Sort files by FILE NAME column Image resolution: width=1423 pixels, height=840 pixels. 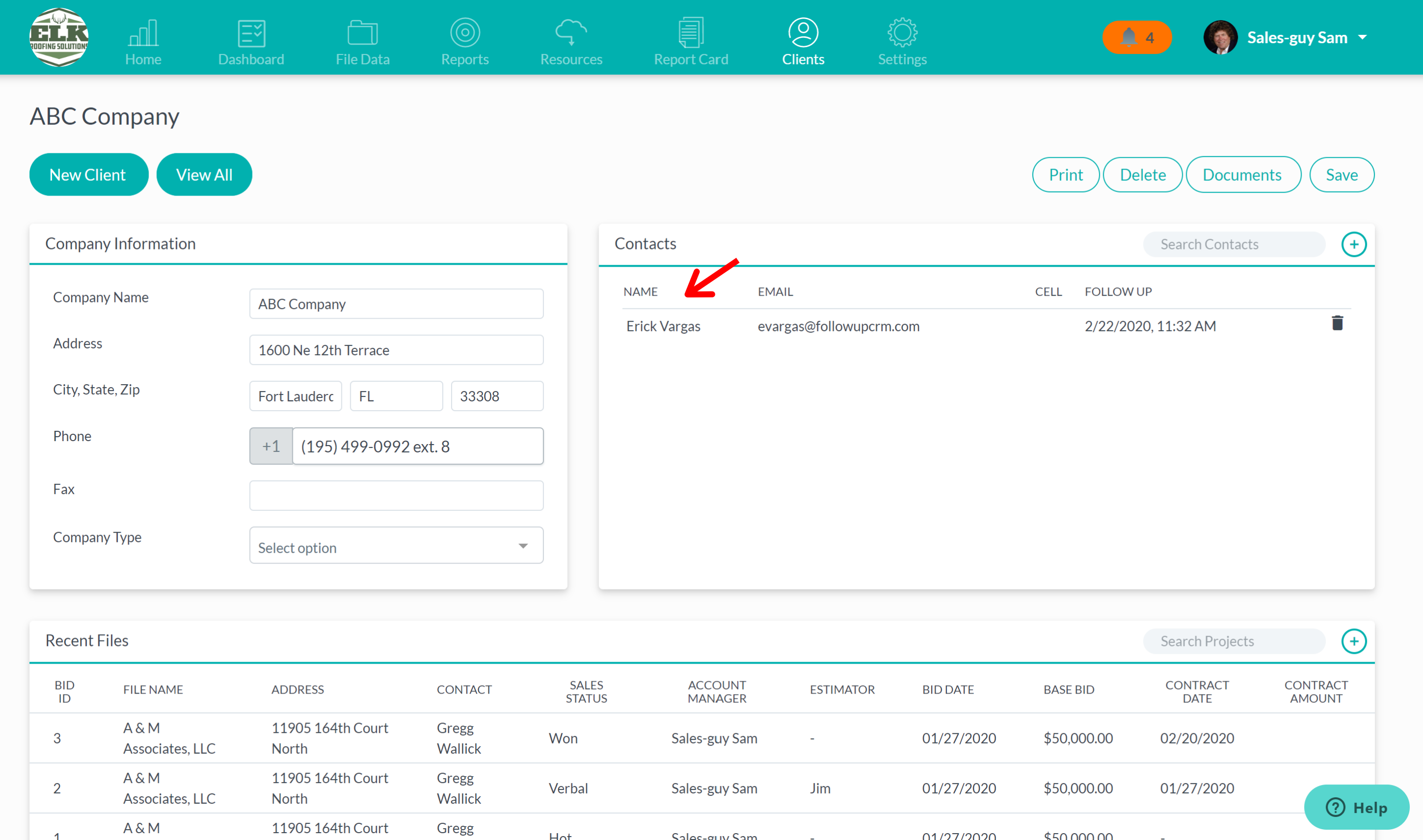pos(153,689)
